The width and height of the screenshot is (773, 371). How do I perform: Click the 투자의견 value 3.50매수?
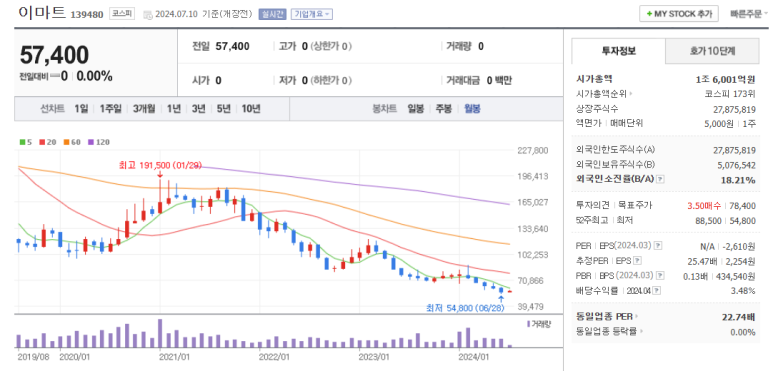704,205
